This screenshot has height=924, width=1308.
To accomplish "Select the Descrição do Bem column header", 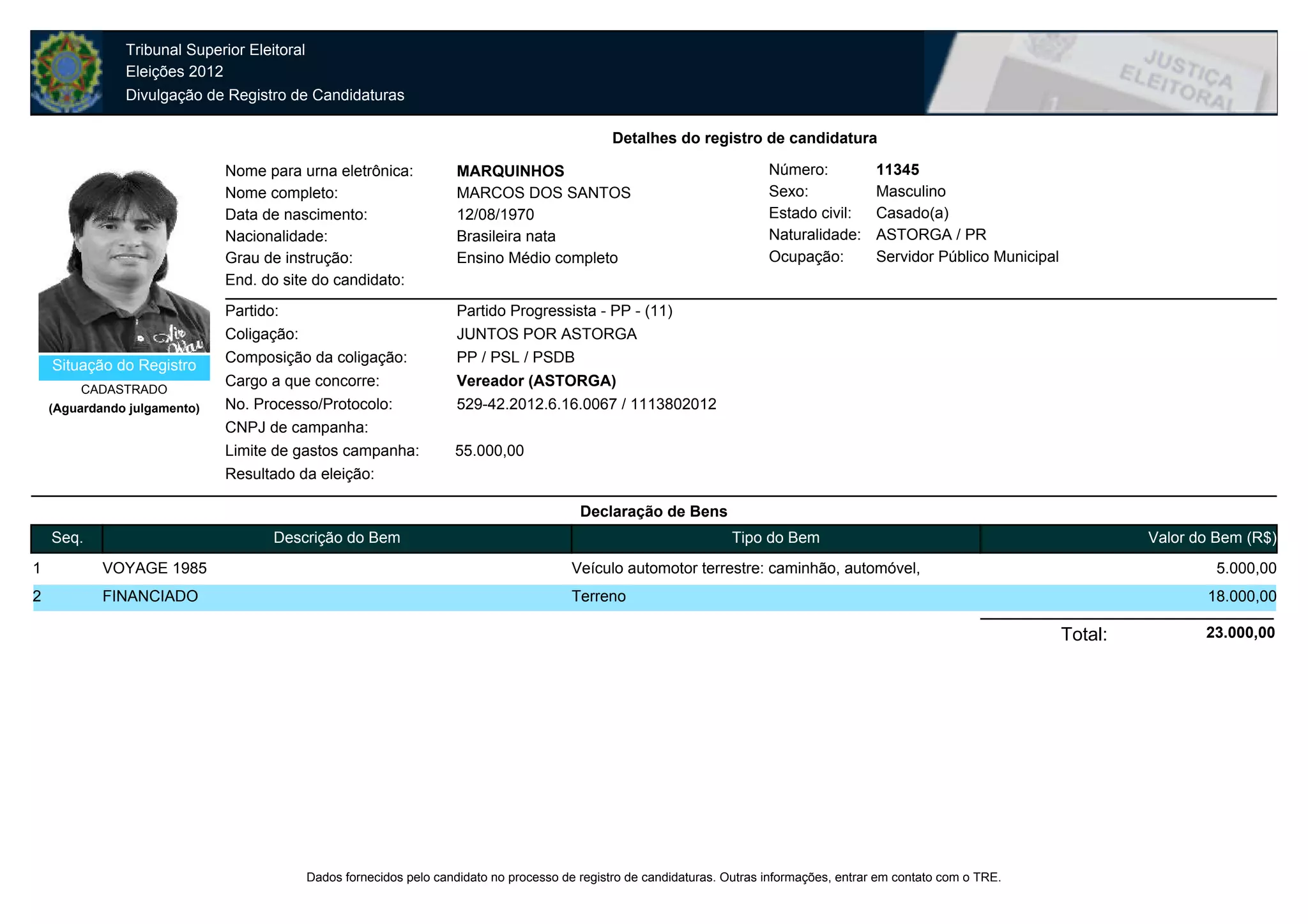I will 337,538.
